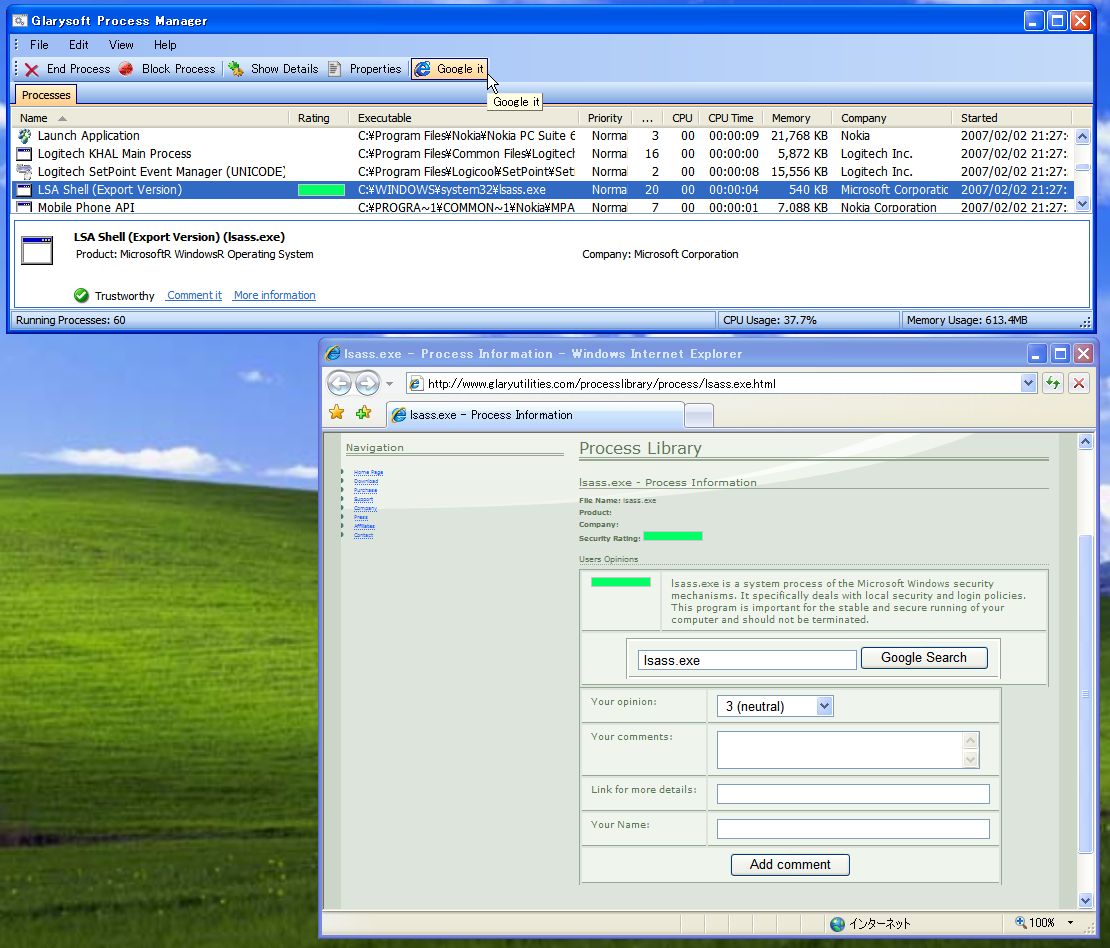Click the green Security Rating bar on web page
The height and width of the screenshot is (948, 1110).
click(673, 536)
